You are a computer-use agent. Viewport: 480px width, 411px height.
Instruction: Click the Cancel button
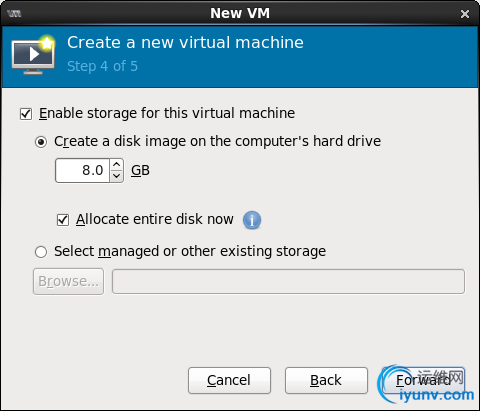click(229, 380)
